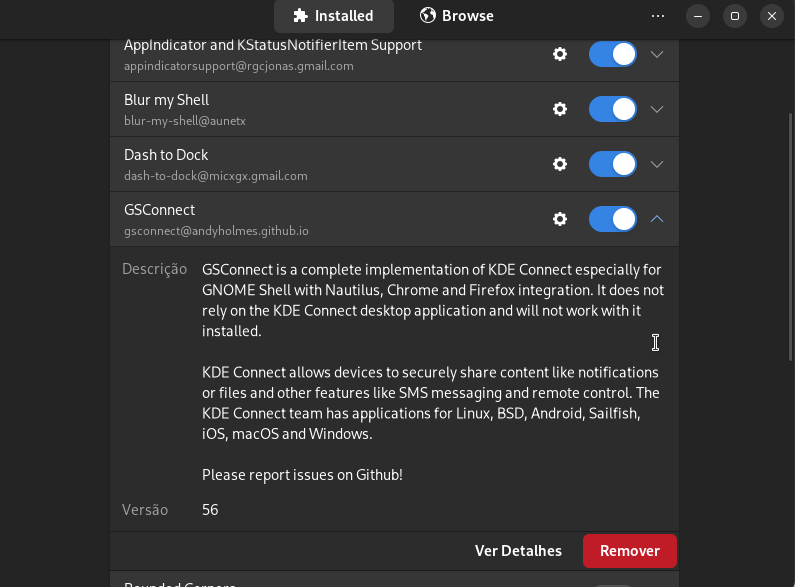Open GSConnect settings gear
This screenshot has height=587, width=795.
tap(560, 219)
